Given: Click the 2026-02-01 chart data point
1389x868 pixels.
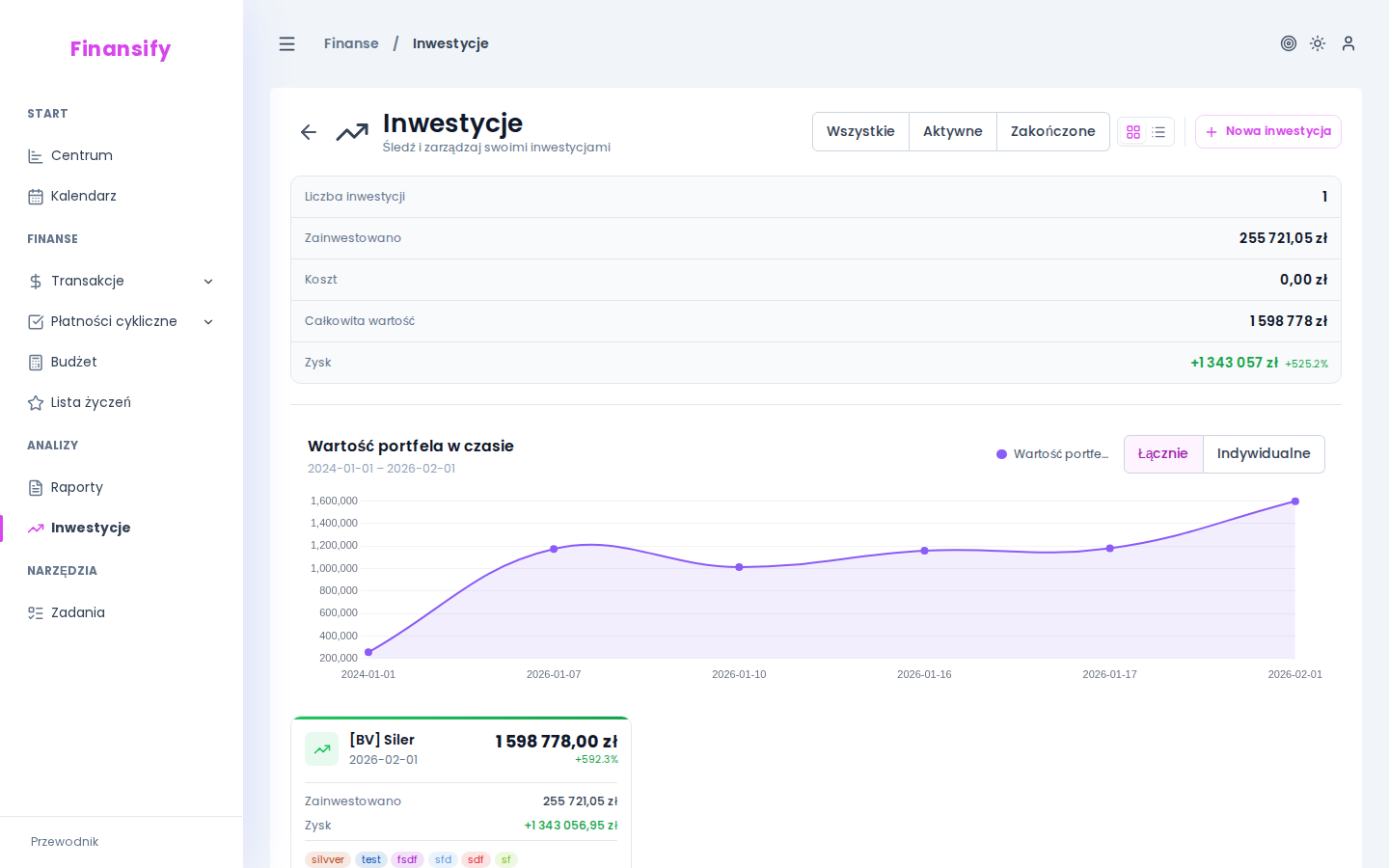Looking at the screenshot, I should pyautogui.click(x=1294, y=502).
